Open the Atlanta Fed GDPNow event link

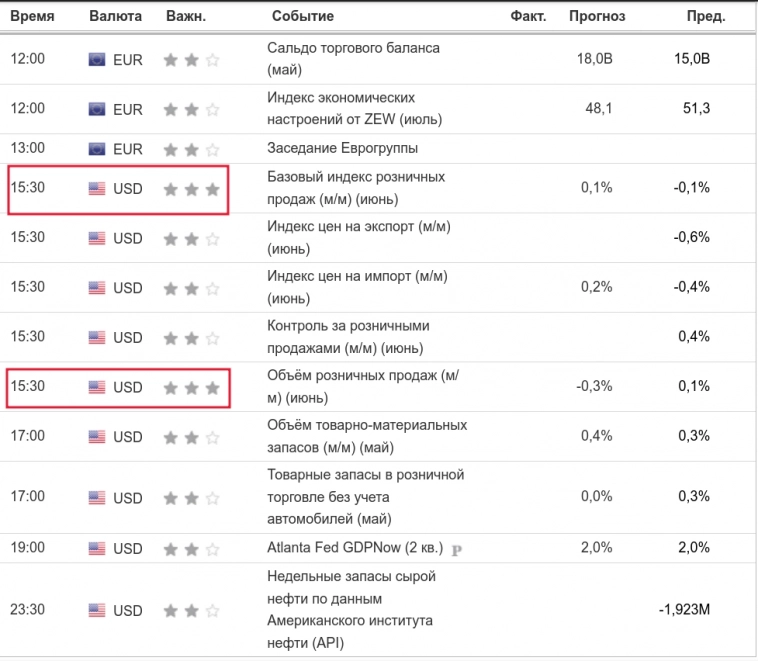point(354,547)
